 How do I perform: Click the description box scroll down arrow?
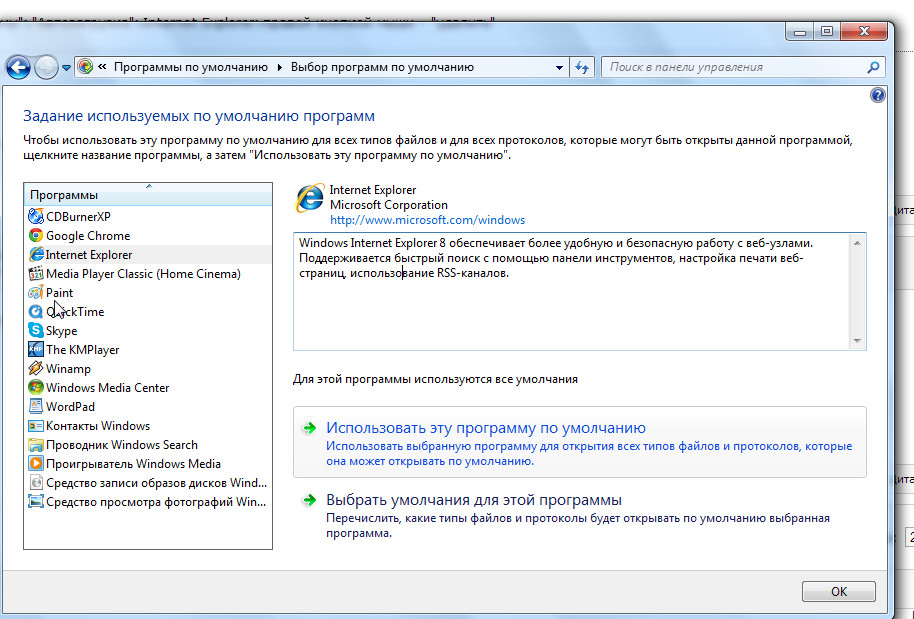857,340
